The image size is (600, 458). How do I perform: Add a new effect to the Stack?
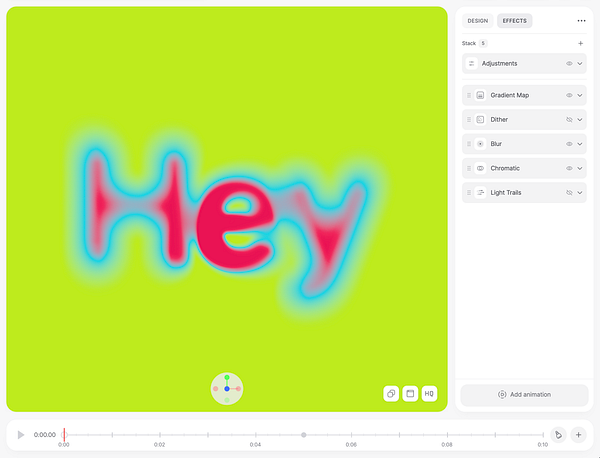coord(580,43)
